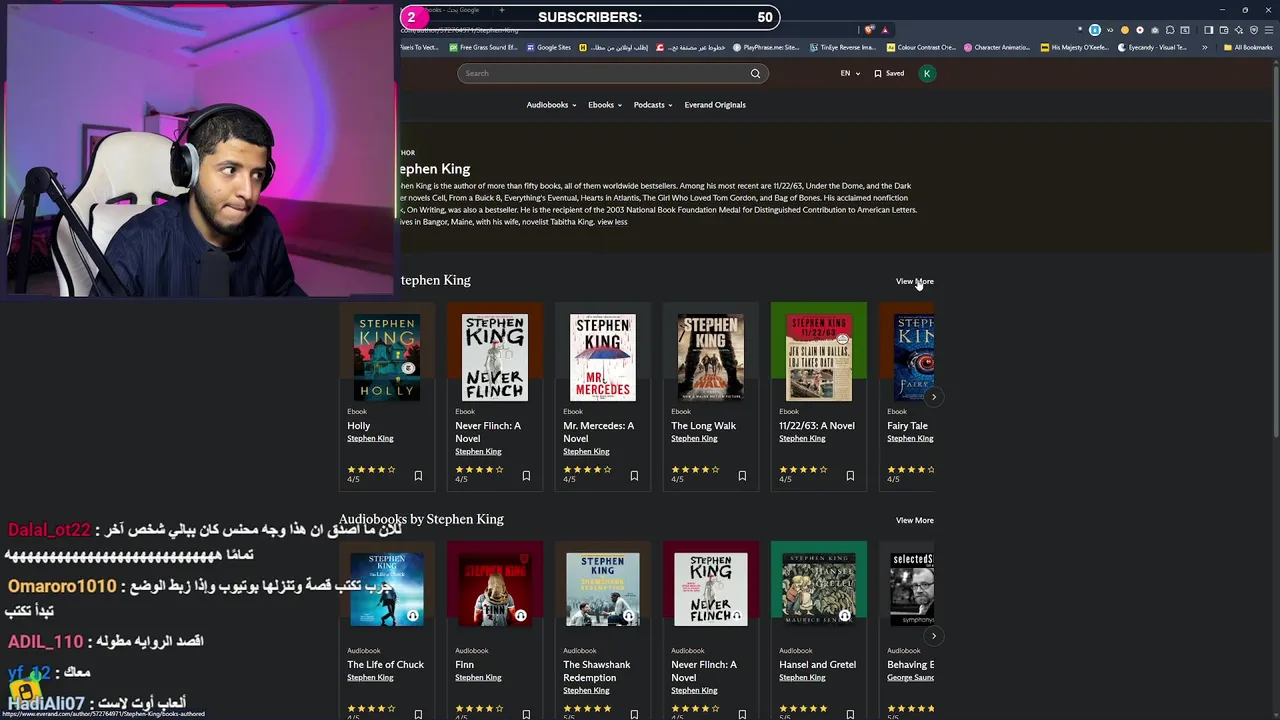The image size is (1280, 720).
Task: Open the Holly title link
Action: click(358, 426)
